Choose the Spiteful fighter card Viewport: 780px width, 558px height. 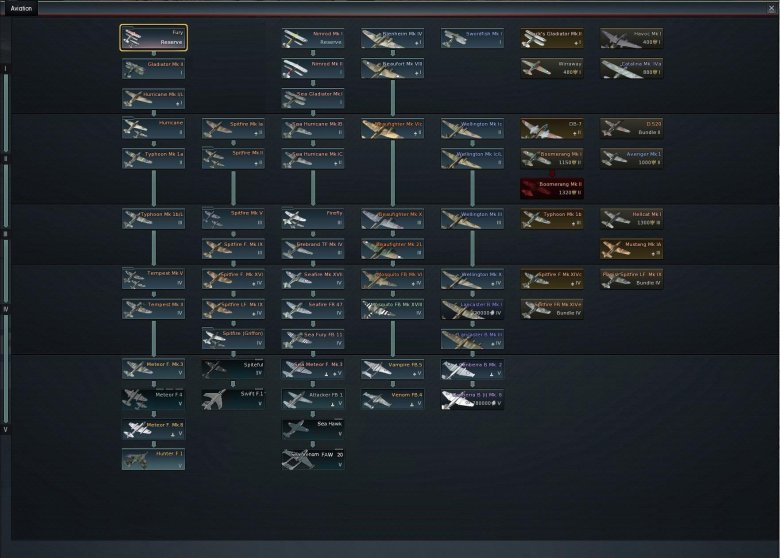point(233,369)
